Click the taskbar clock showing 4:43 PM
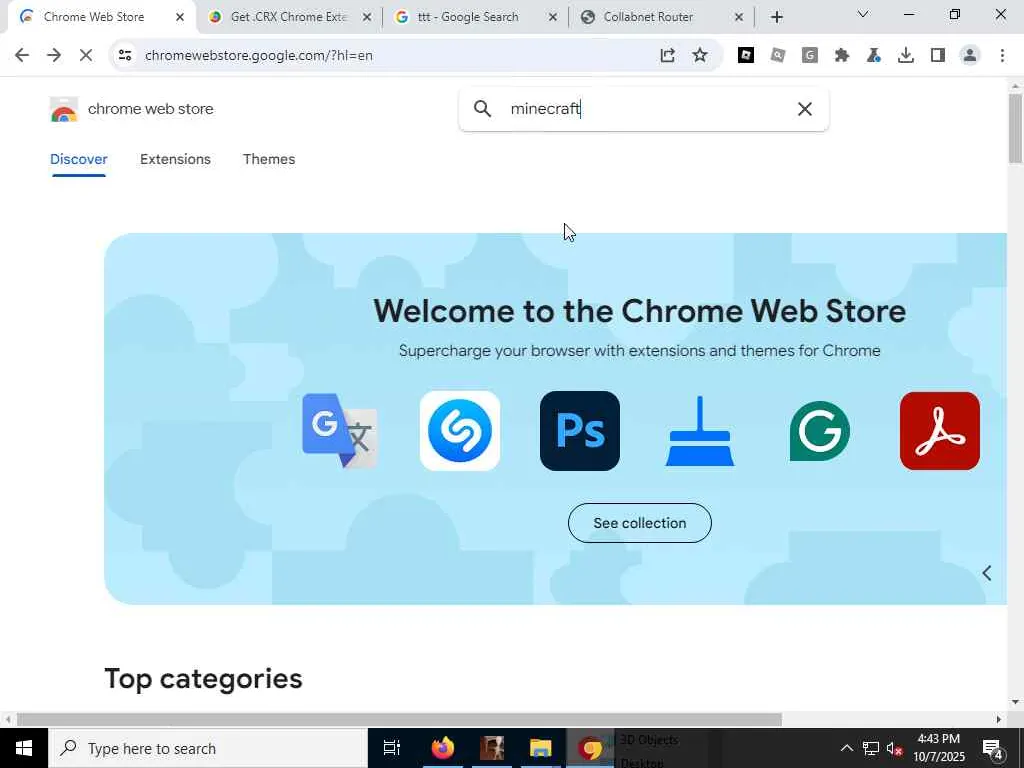1024x768 pixels. coord(938,748)
